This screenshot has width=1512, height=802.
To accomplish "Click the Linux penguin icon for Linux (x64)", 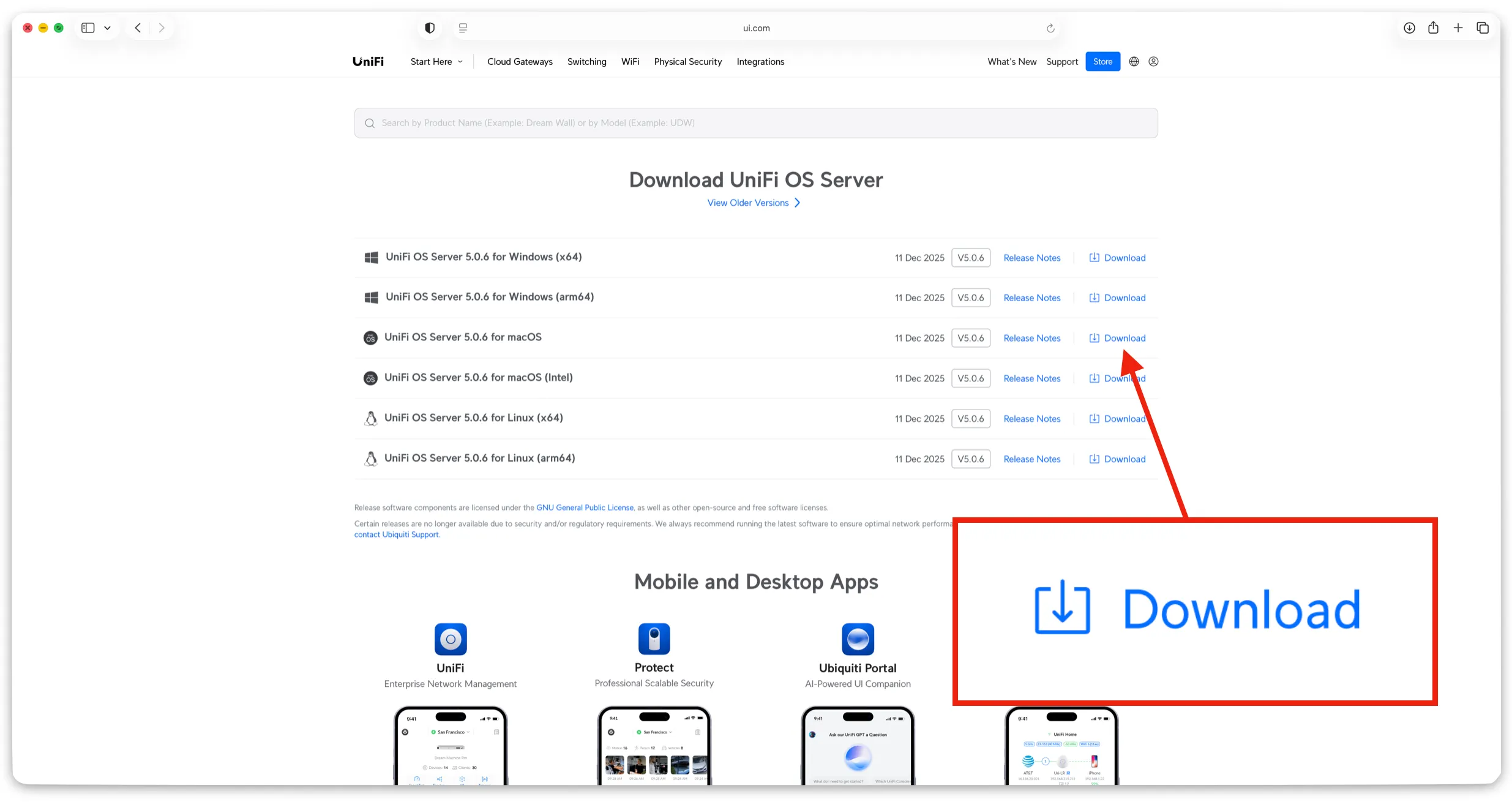I will click(371, 418).
